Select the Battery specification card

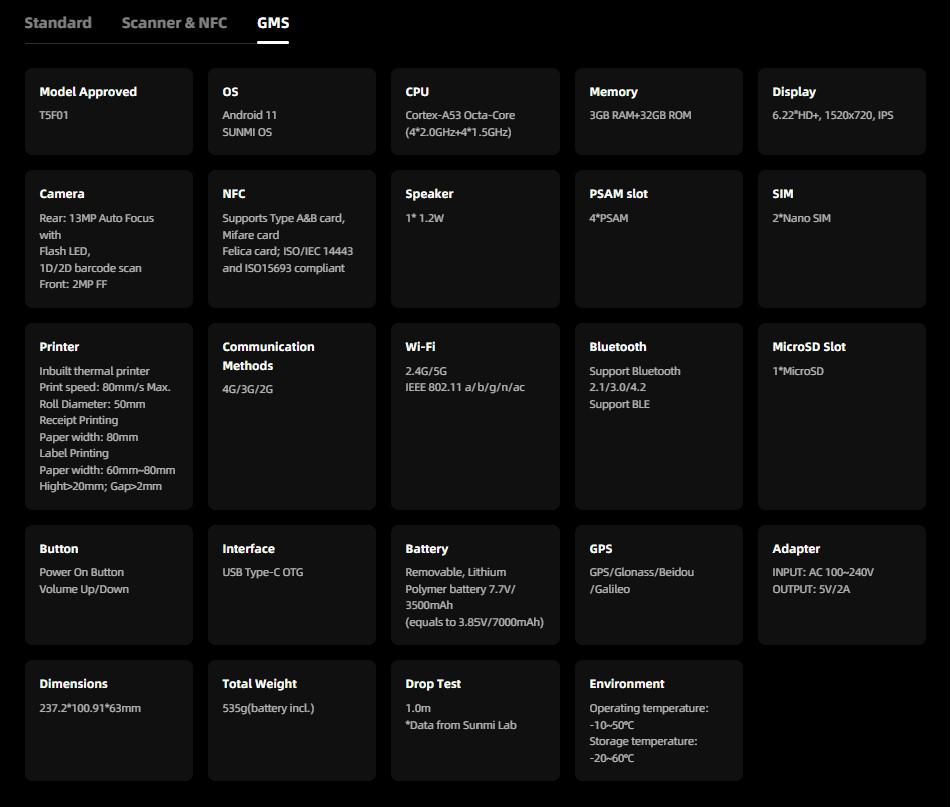coord(475,585)
